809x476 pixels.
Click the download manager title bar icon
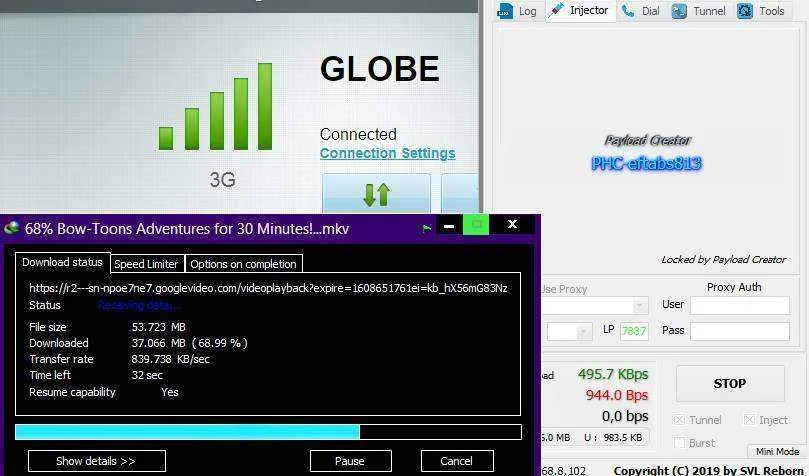click(x=11, y=228)
